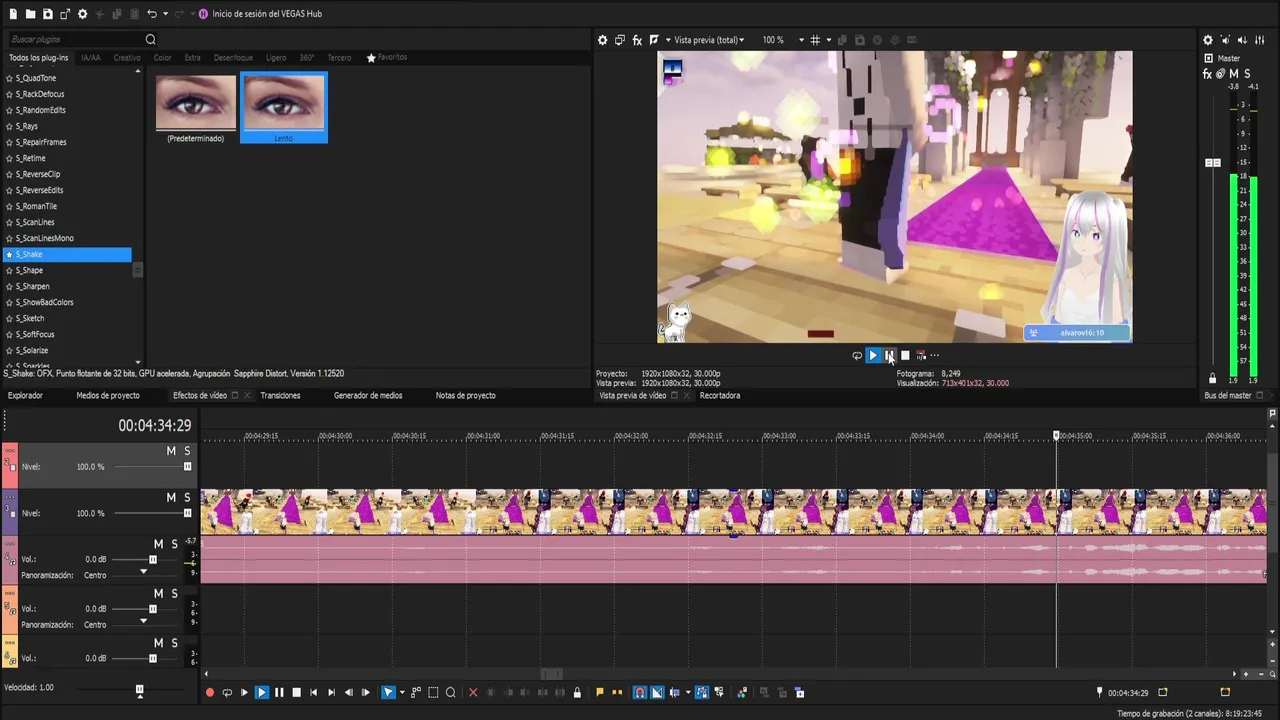
Task: Open the Explorador tab
Action: (x=26, y=396)
